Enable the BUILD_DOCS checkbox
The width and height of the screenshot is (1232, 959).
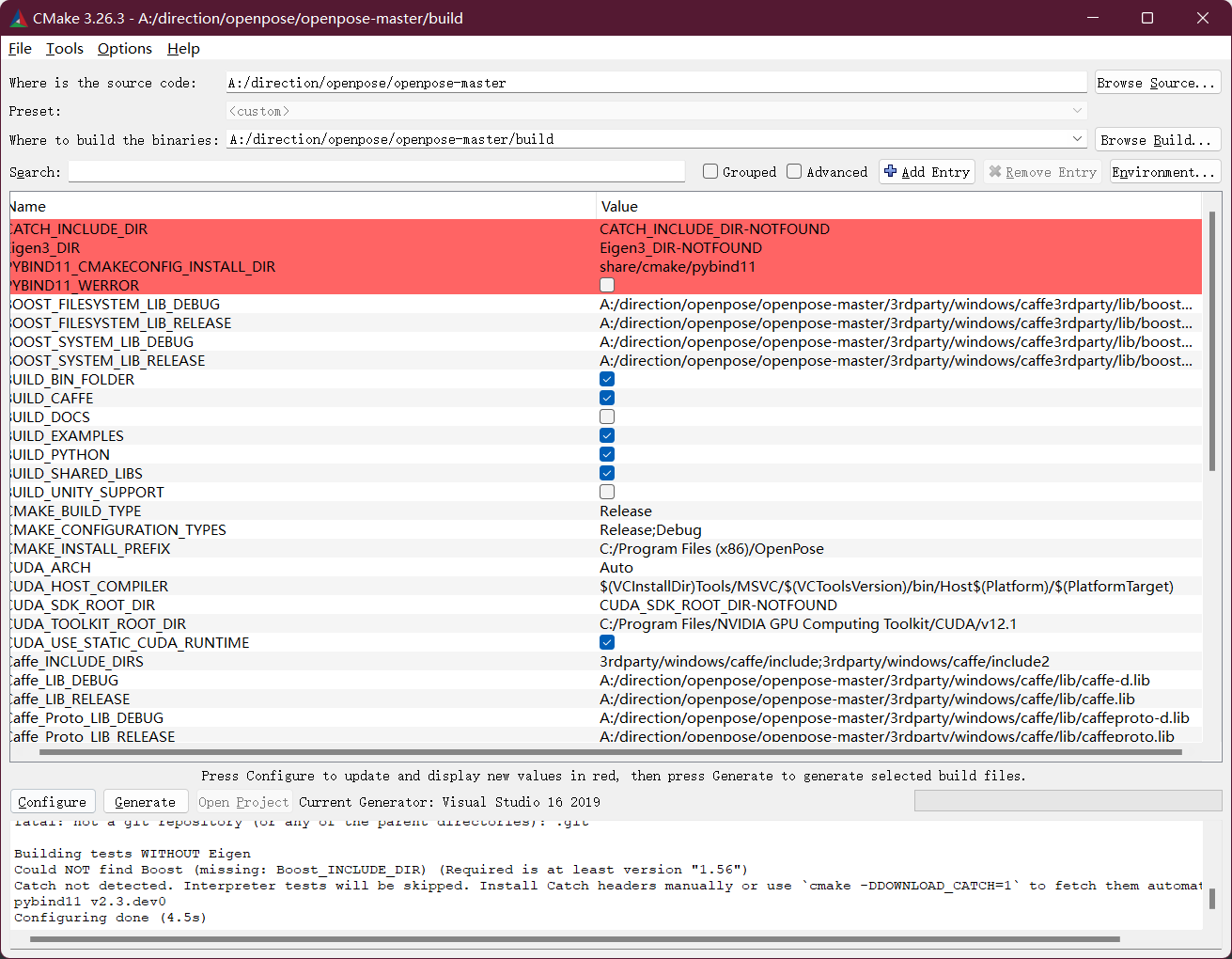[607, 417]
